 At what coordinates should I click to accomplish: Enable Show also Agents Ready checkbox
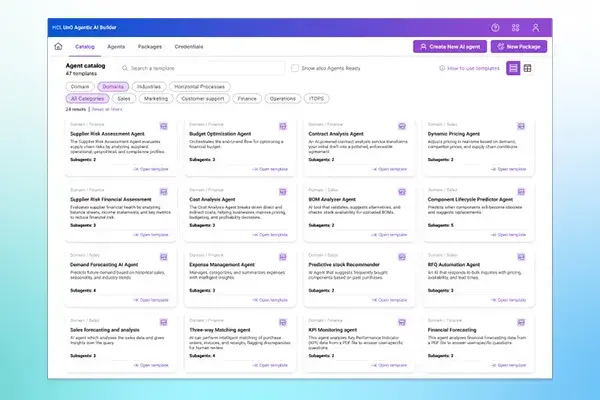coord(294,68)
